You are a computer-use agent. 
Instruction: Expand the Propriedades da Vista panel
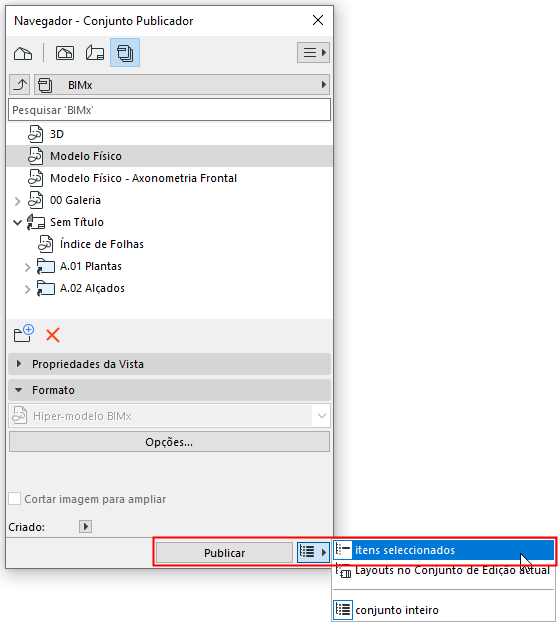(x=170, y=364)
